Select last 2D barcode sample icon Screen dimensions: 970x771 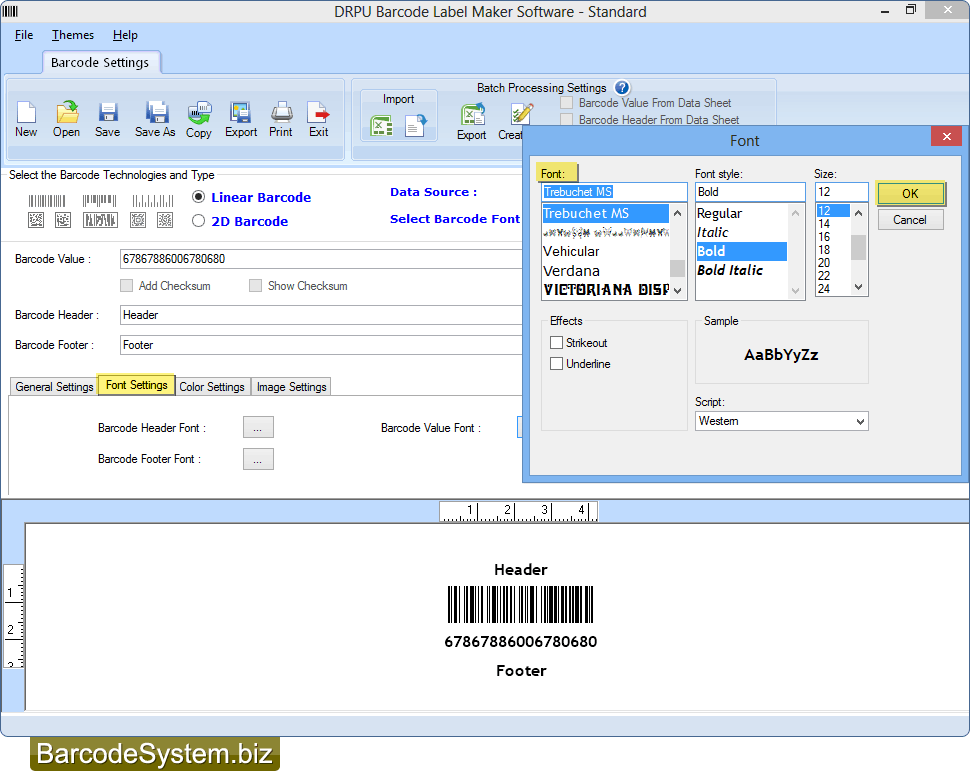click(165, 220)
